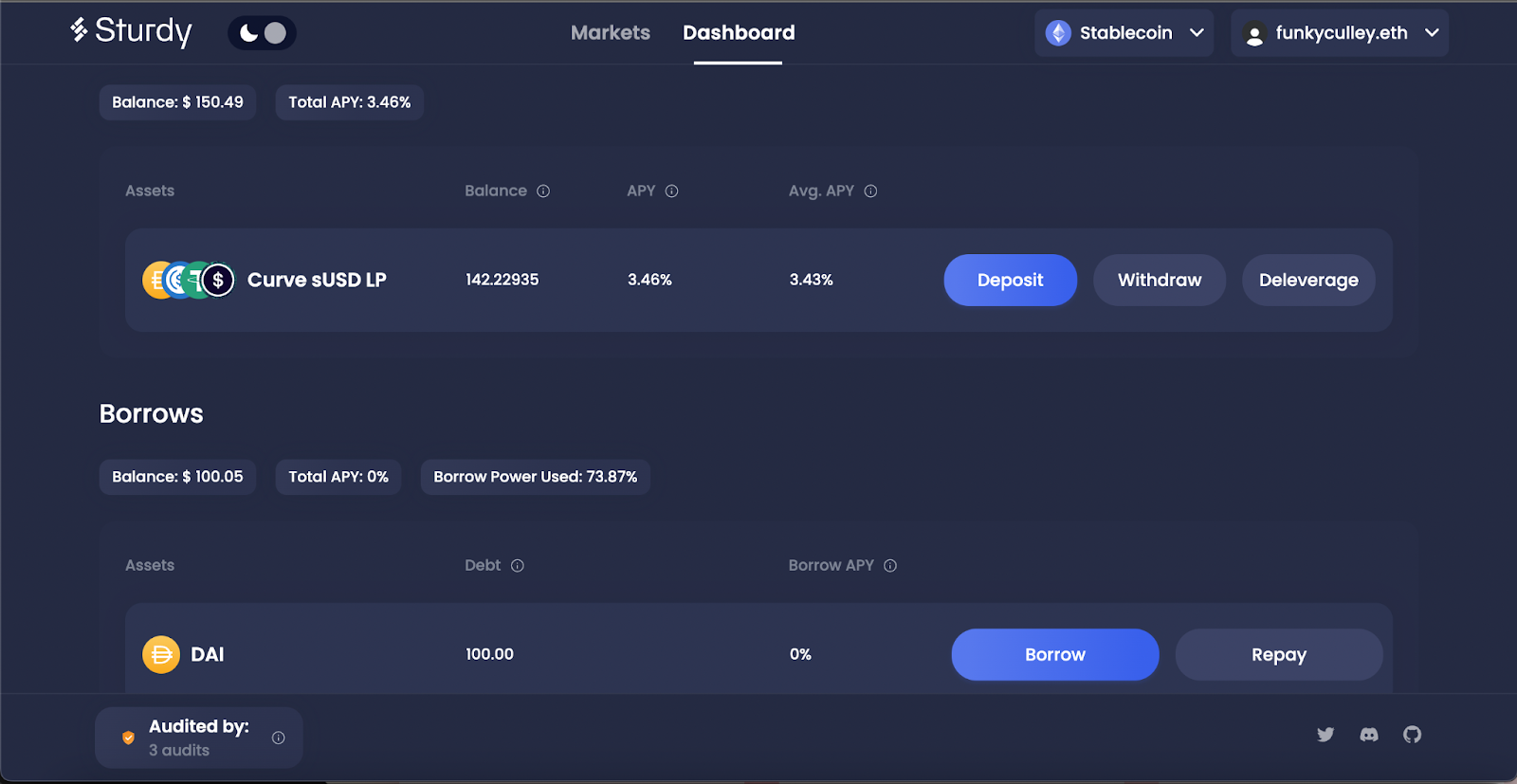Click the 'Total APY: 3.46%' badge
Image resolution: width=1517 pixels, height=784 pixels.
point(349,102)
